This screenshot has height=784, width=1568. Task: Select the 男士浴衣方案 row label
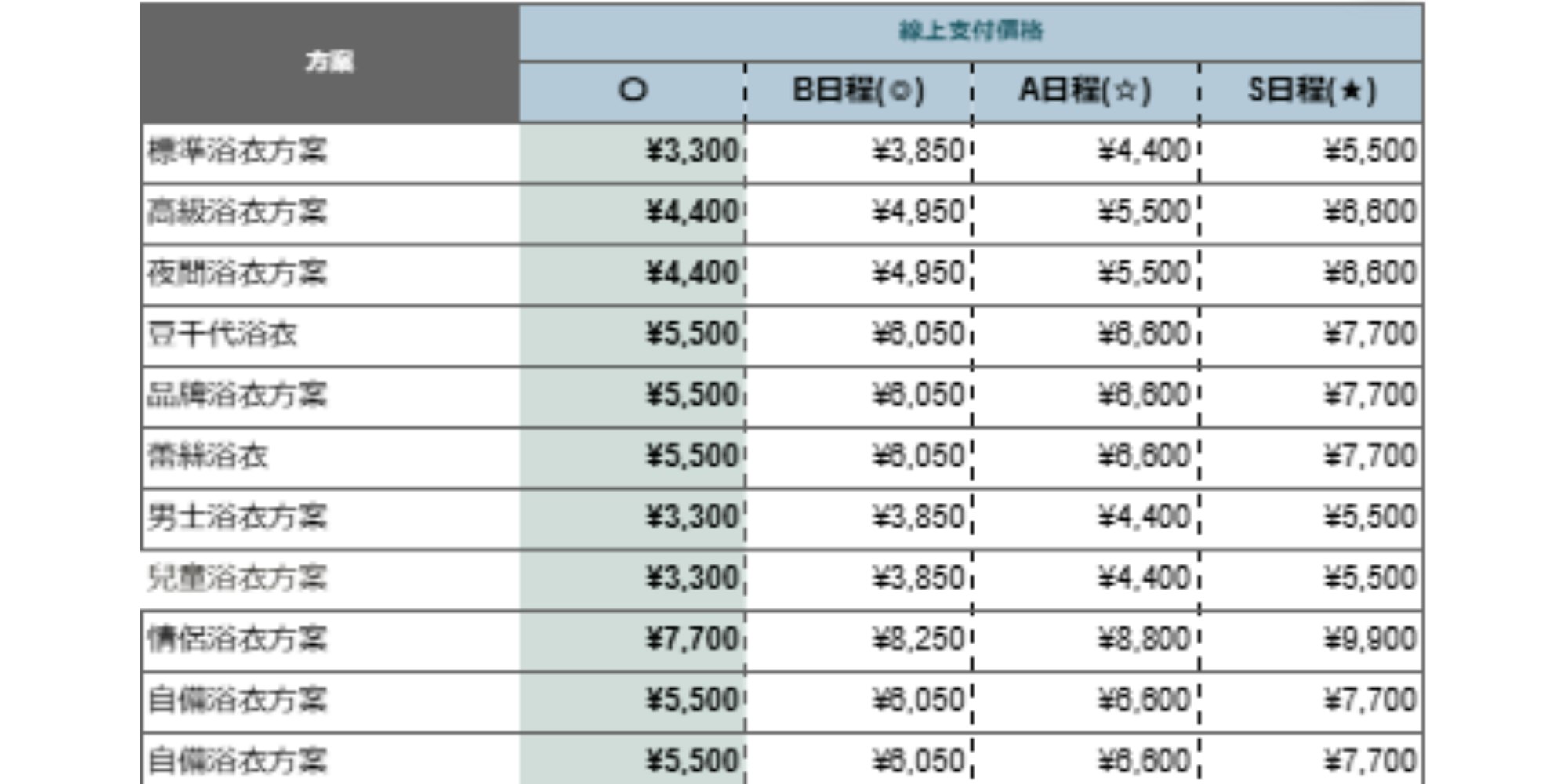237,517
